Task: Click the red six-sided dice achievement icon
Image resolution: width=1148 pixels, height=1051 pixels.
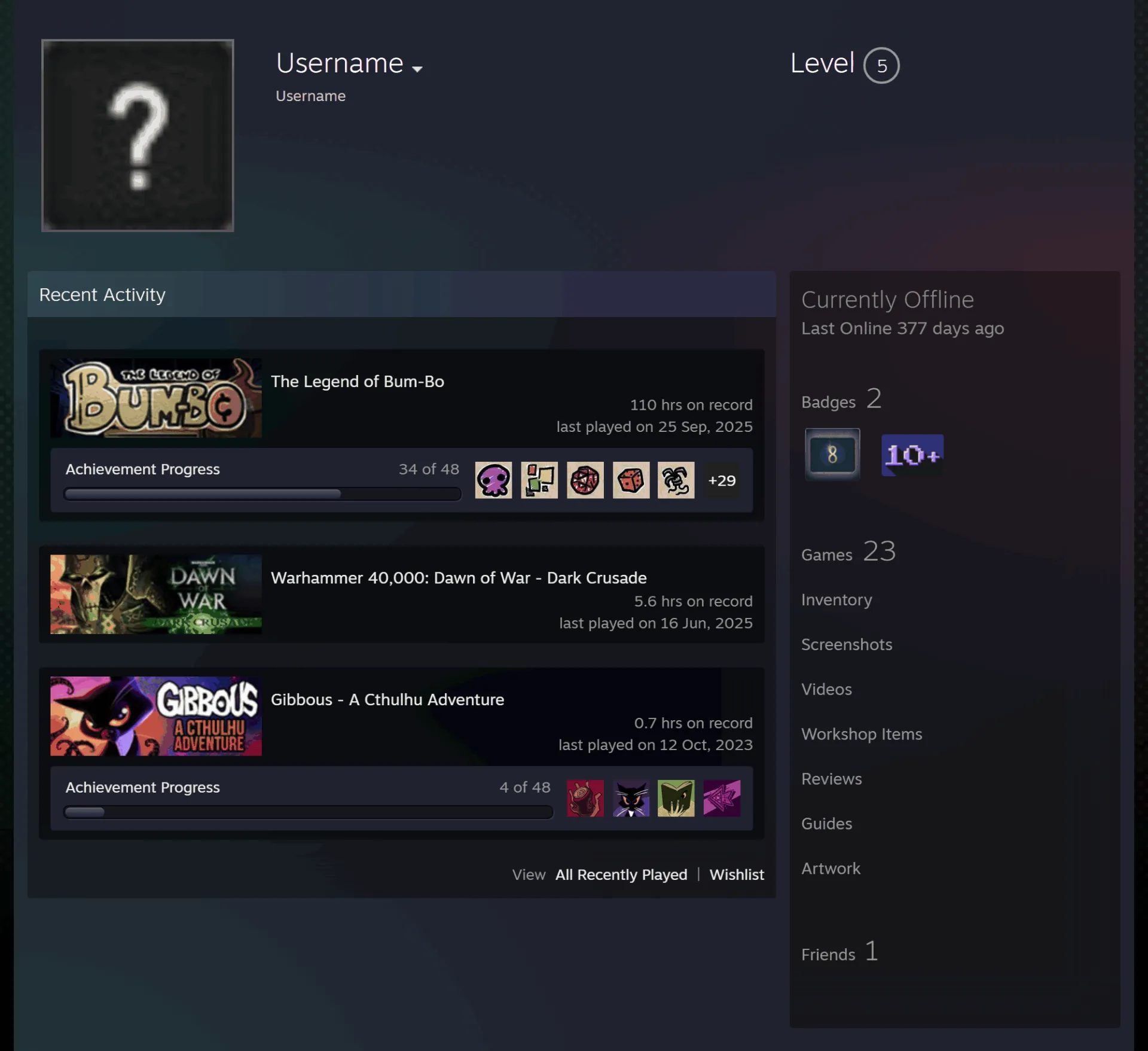Action: point(631,480)
